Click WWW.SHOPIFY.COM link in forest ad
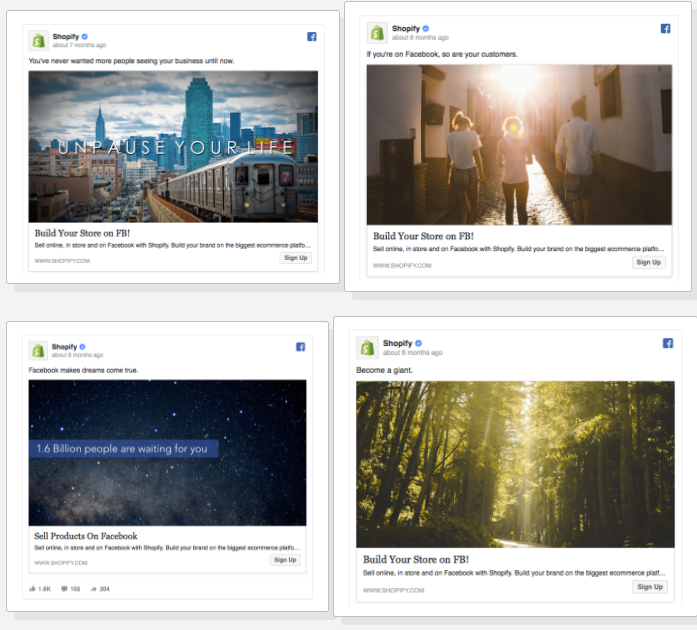This screenshot has height=630, width=697. 393,590
